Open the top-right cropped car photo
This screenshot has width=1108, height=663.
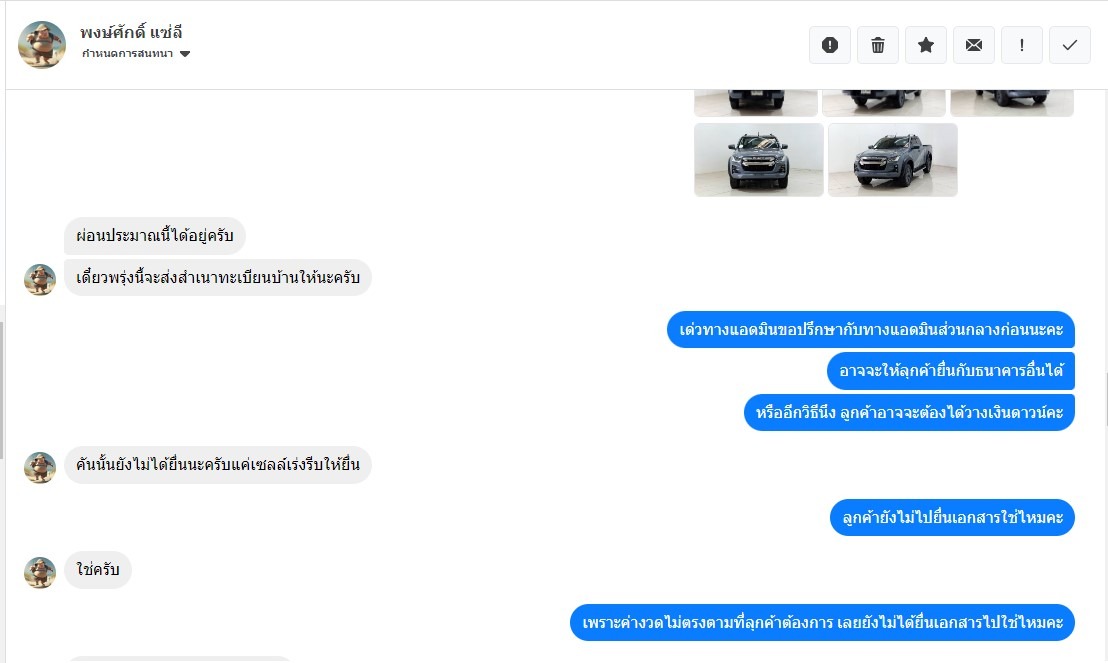click(x=1012, y=103)
